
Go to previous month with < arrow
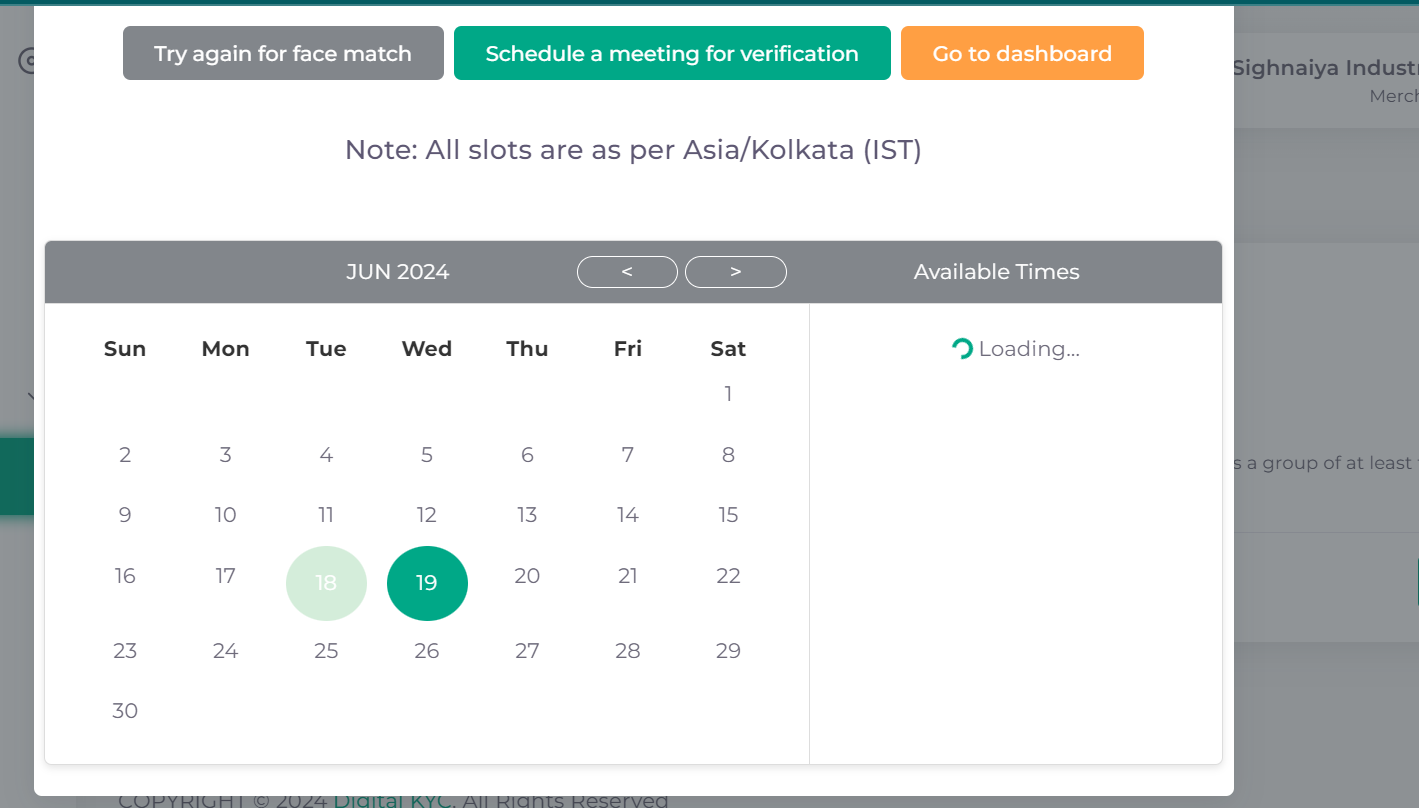pos(627,272)
